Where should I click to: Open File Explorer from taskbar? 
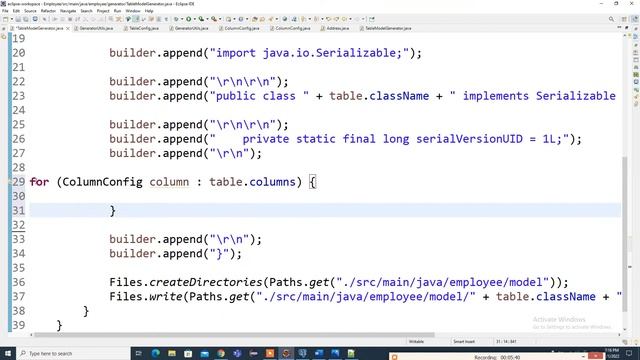172,353
